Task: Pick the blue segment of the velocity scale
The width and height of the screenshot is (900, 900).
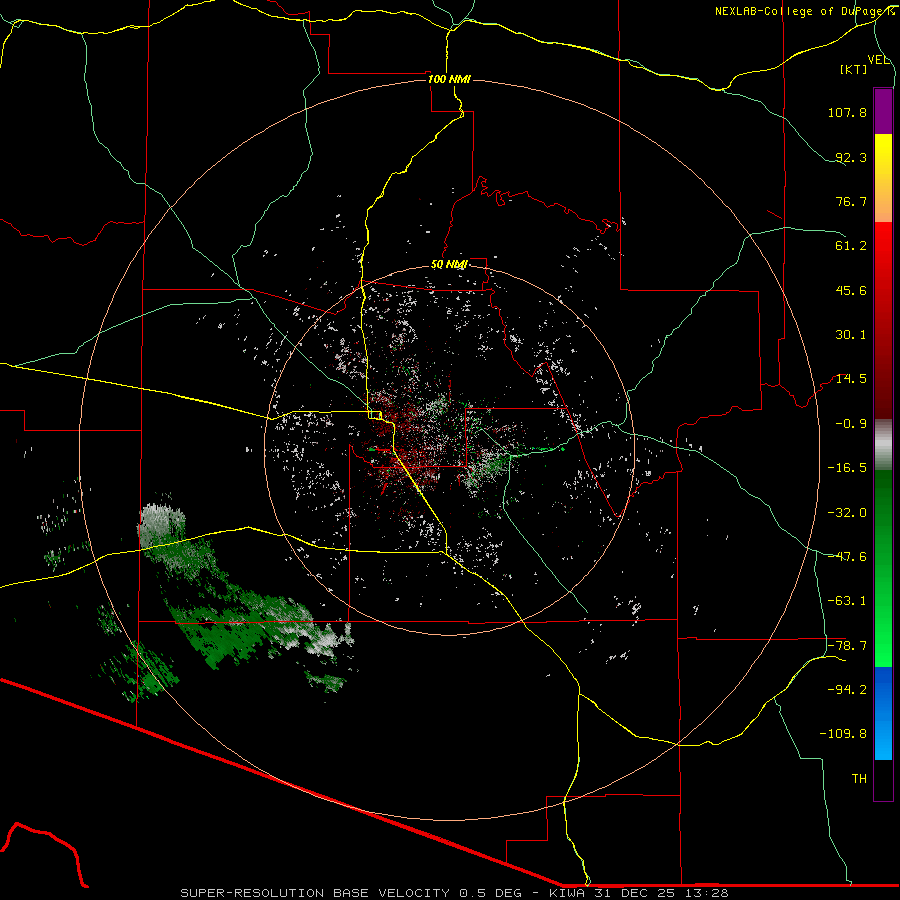Action: click(883, 713)
